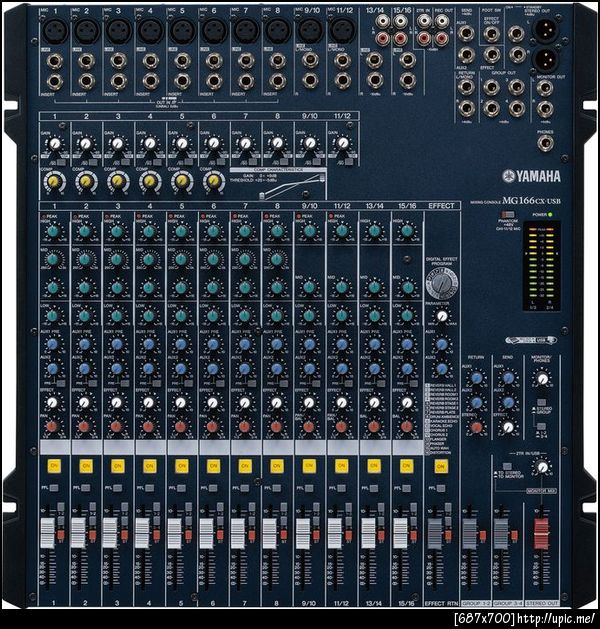The width and height of the screenshot is (600, 629).
Task: Click the Stereo Out L XLR connector
Action: (545, 29)
